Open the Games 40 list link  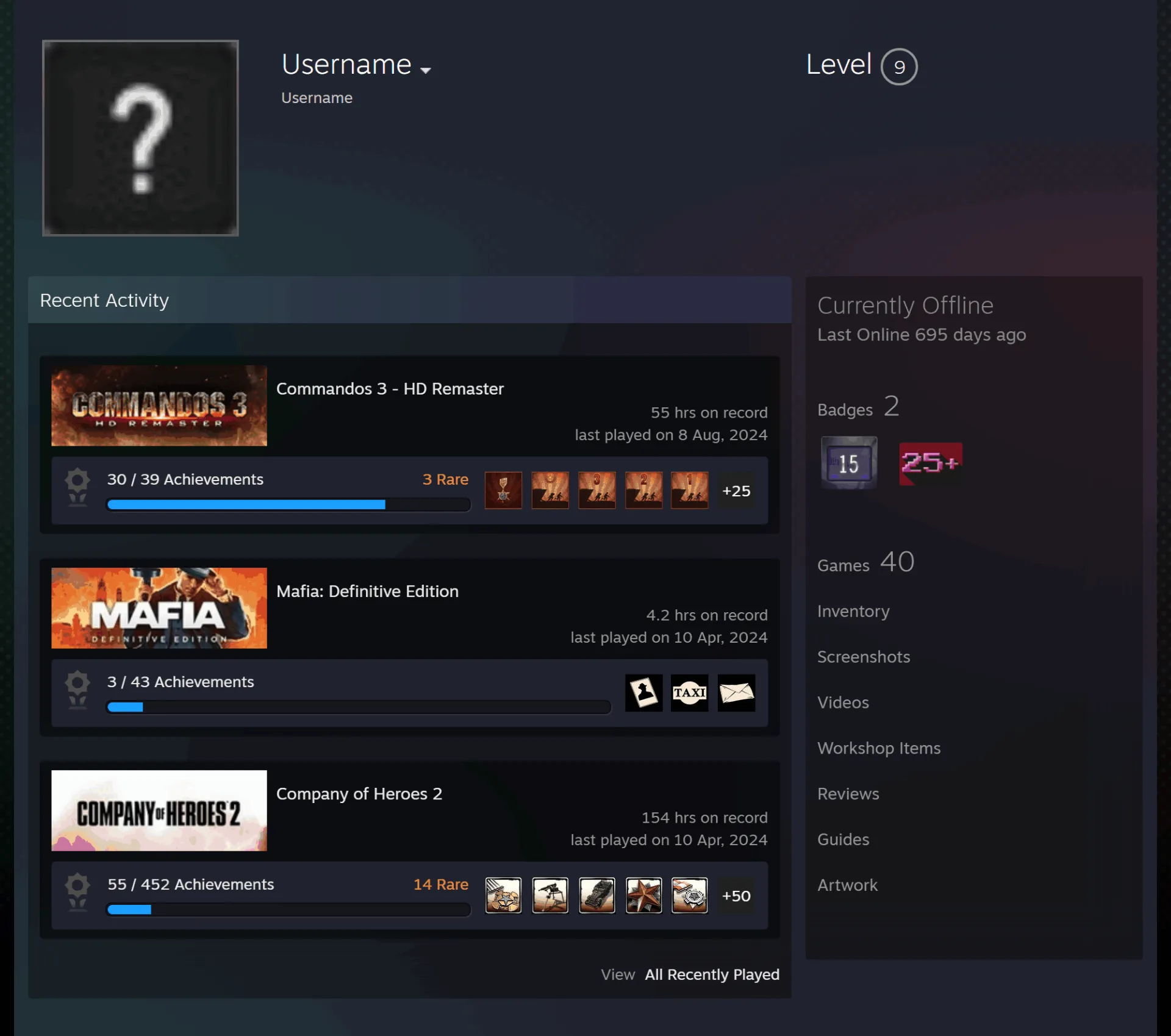point(866,562)
